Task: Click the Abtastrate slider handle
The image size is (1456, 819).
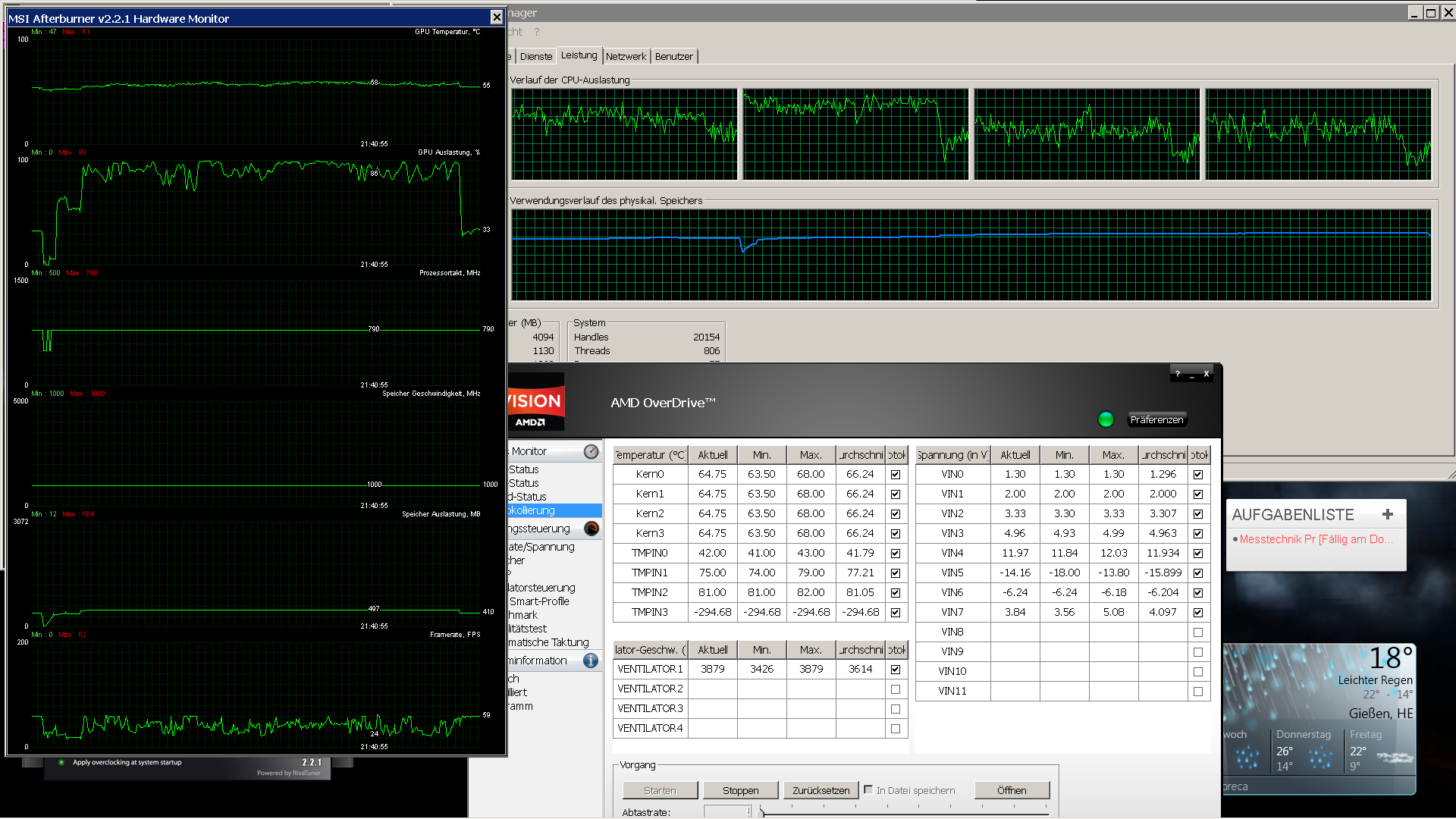Action: (x=761, y=812)
